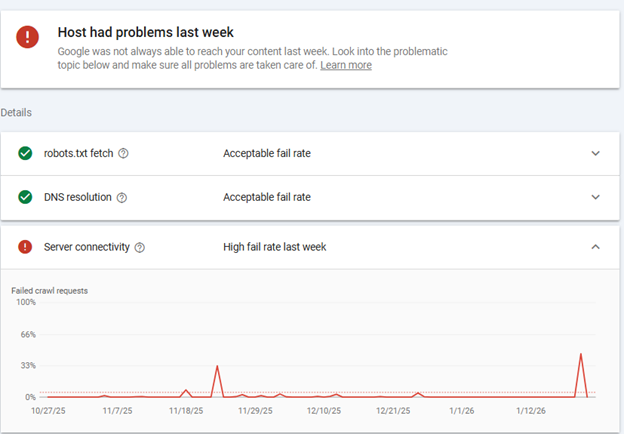Image resolution: width=624 pixels, height=434 pixels.
Task: Open the Learn more link
Action: [x=346, y=65]
